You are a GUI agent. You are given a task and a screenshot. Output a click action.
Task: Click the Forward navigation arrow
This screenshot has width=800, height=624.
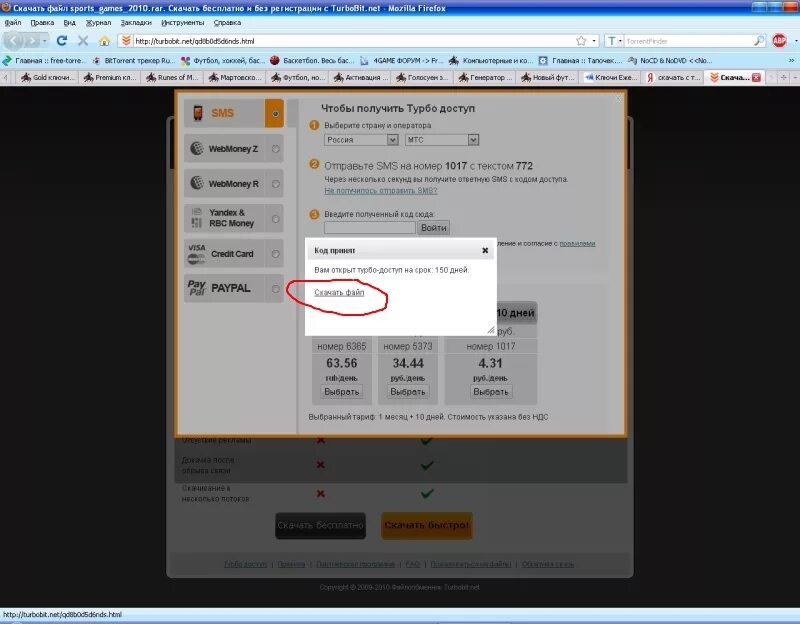32,41
